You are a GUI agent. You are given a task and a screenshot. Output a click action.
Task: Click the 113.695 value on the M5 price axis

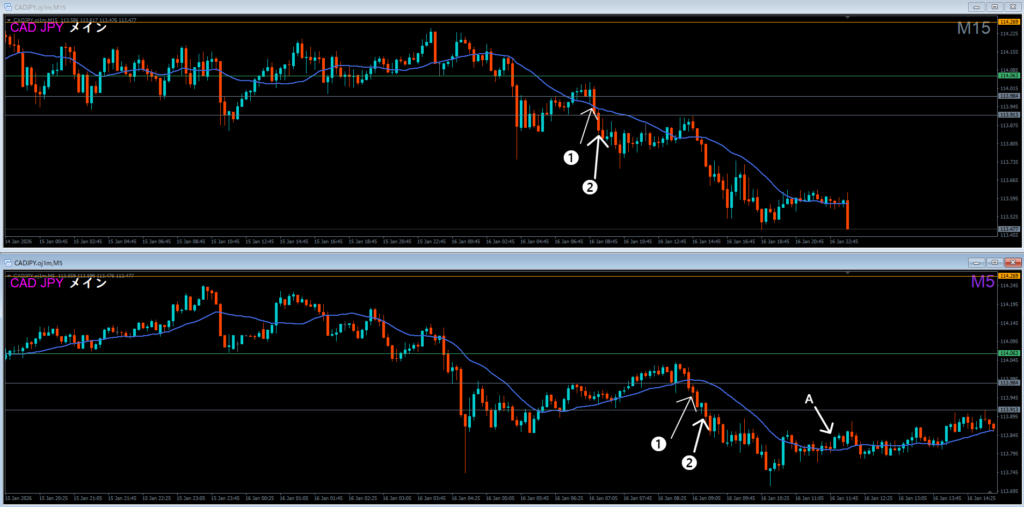(1009, 490)
